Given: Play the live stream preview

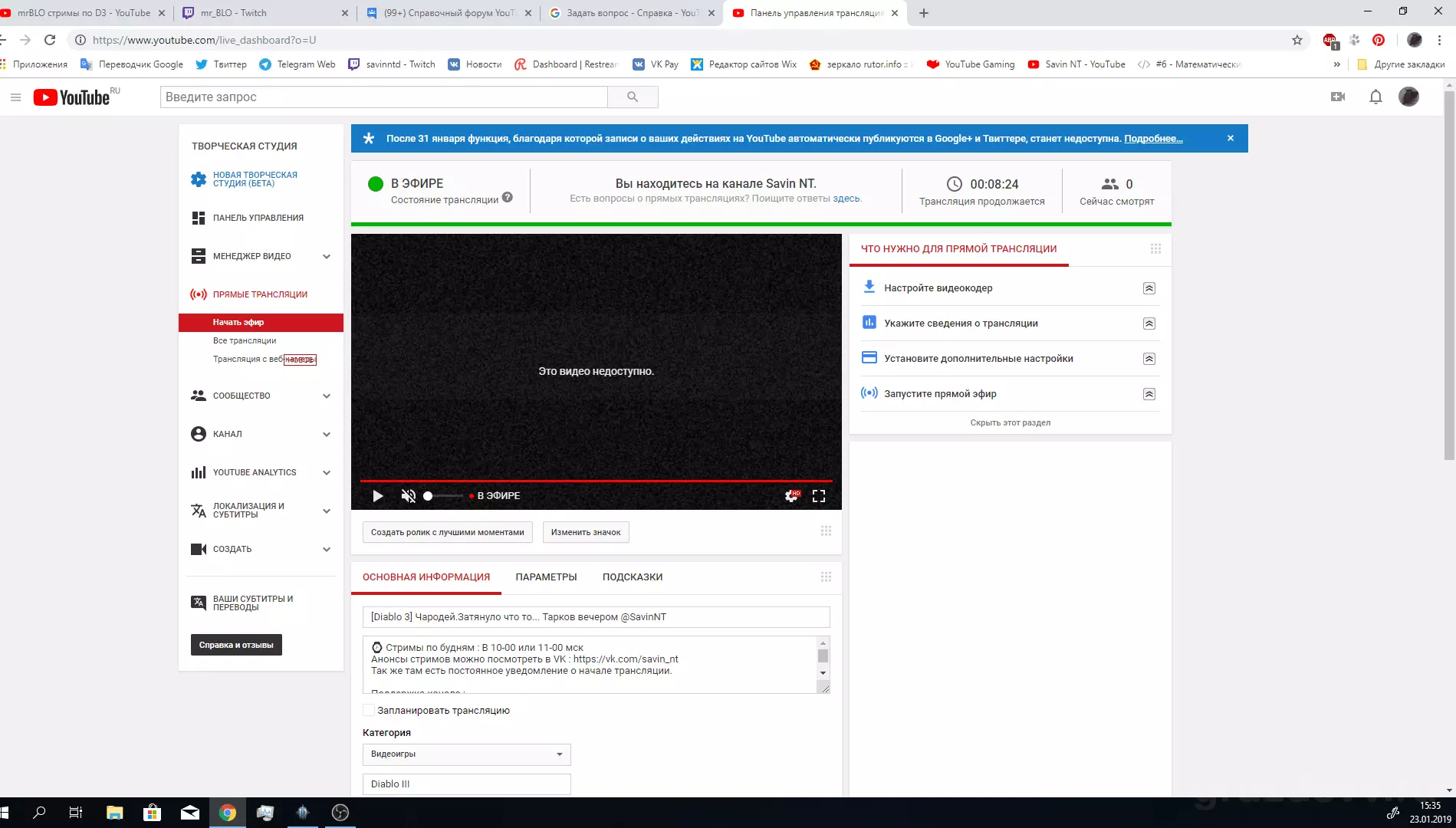Looking at the screenshot, I should 377,496.
